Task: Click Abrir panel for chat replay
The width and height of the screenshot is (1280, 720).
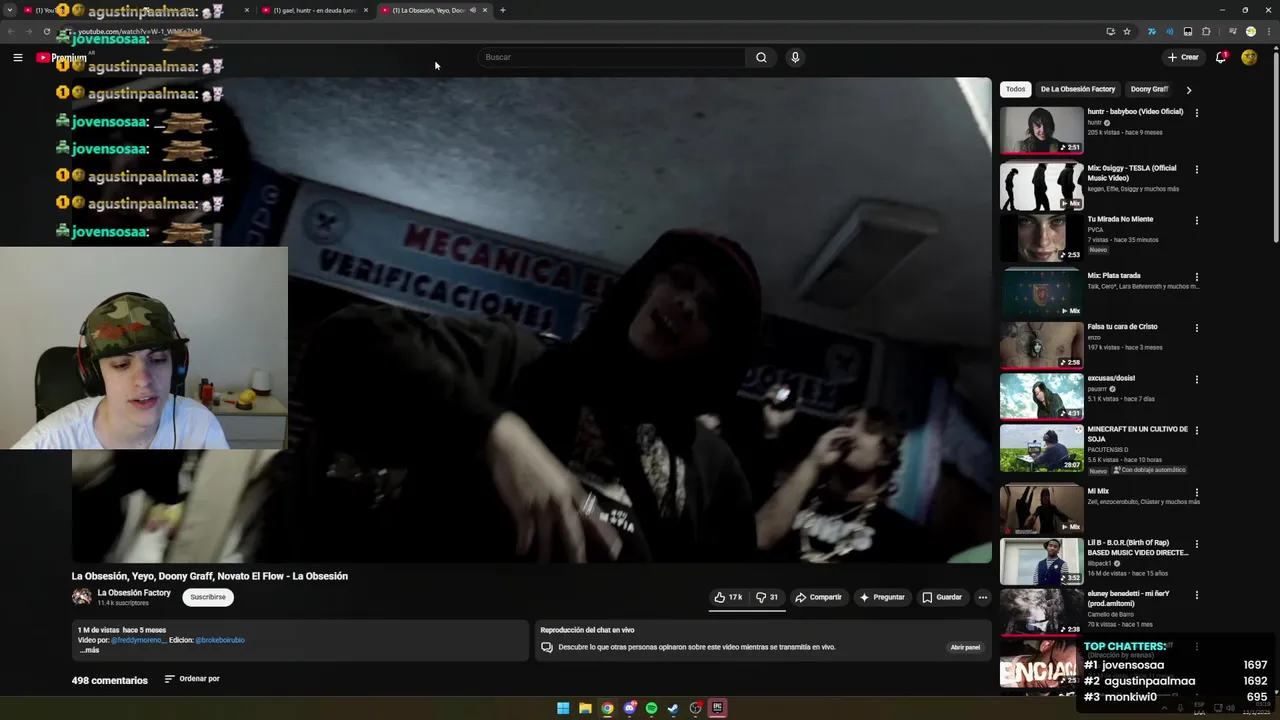Action: [x=965, y=647]
